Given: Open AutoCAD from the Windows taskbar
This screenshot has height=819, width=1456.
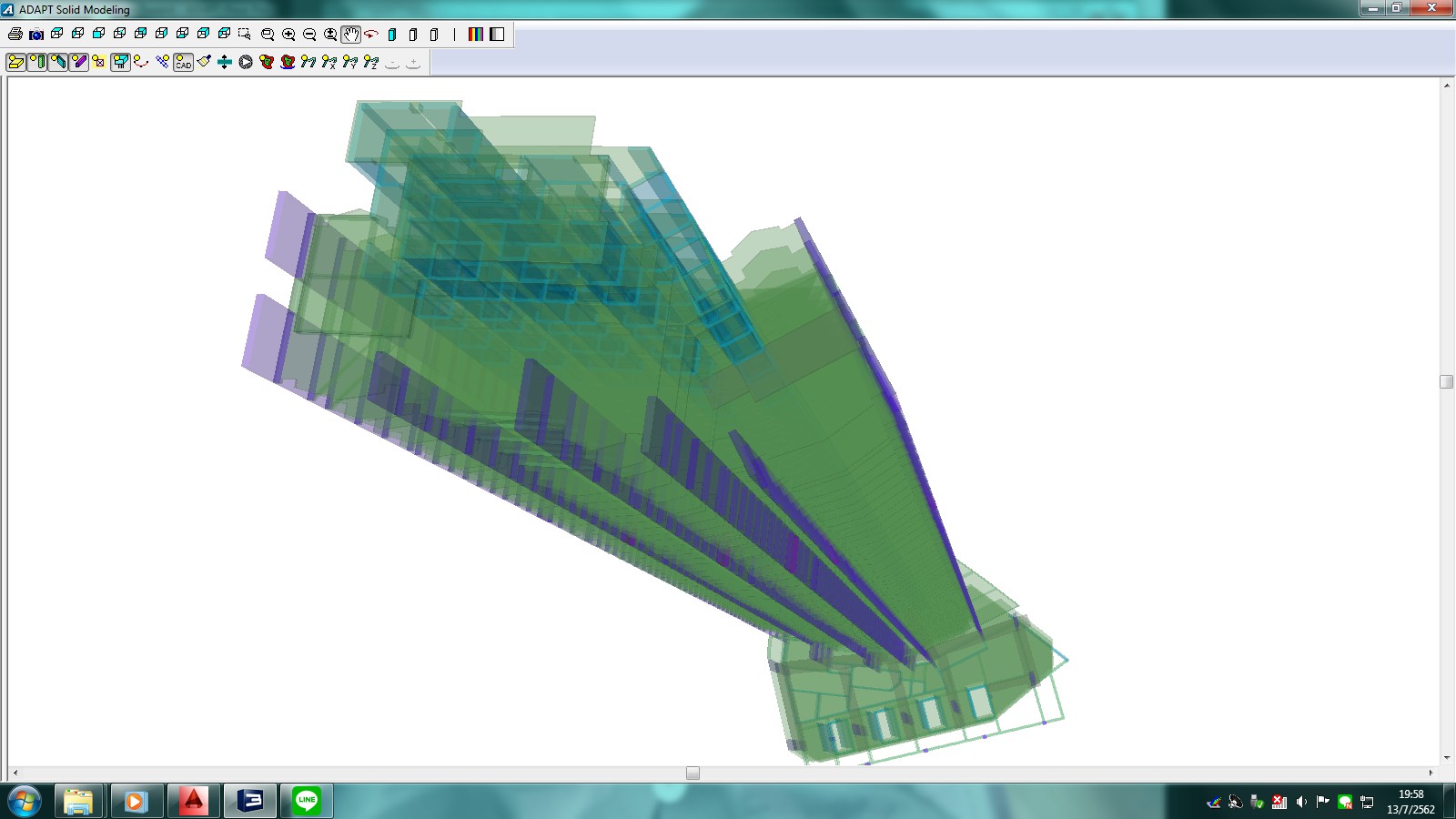Looking at the screenshot, I should pos(193,801).
